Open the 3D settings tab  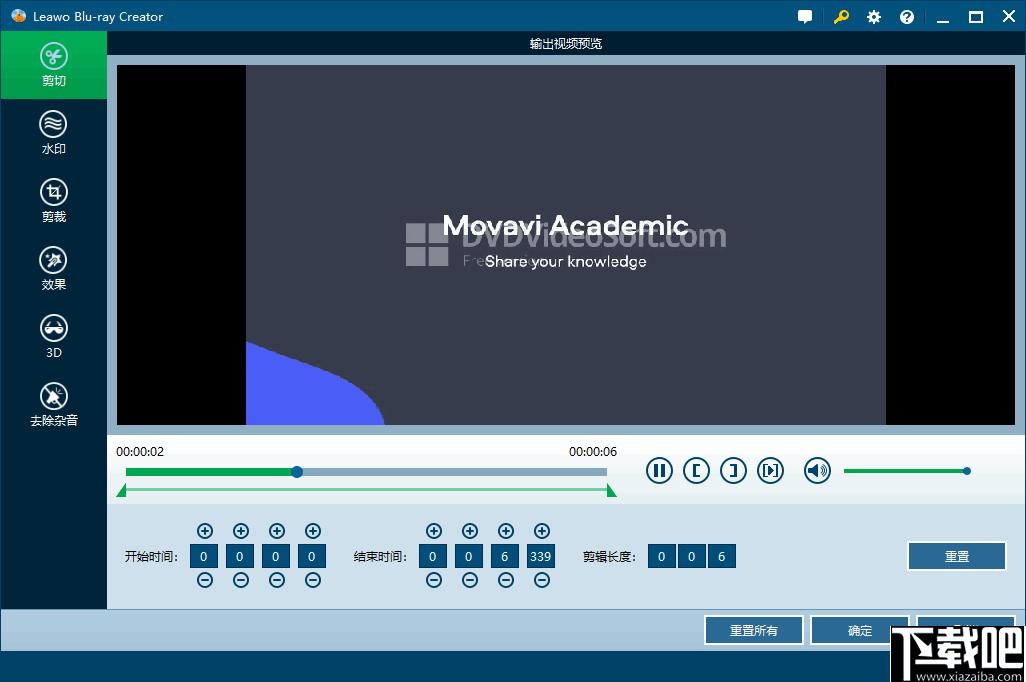click(54, 337)
